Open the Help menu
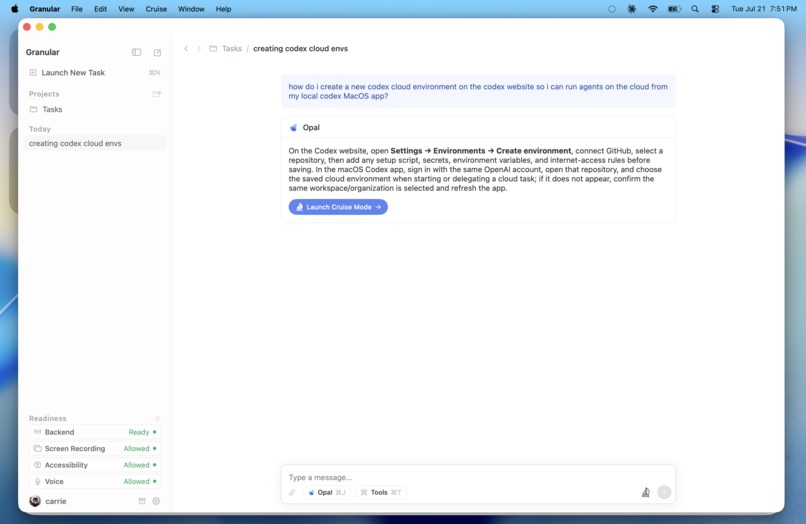806x524 pixels. [x=223, y=9]
